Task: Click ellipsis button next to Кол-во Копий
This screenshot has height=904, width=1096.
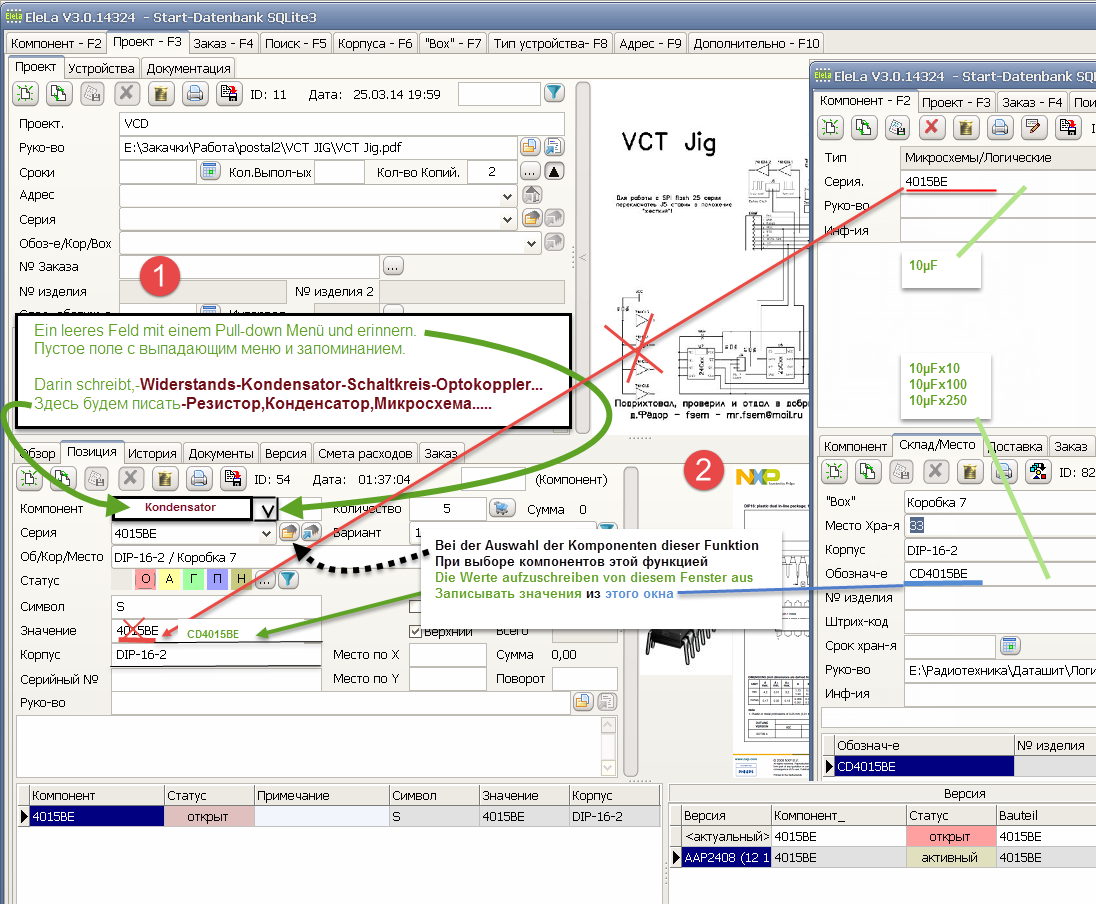Action: coord(531,171)
